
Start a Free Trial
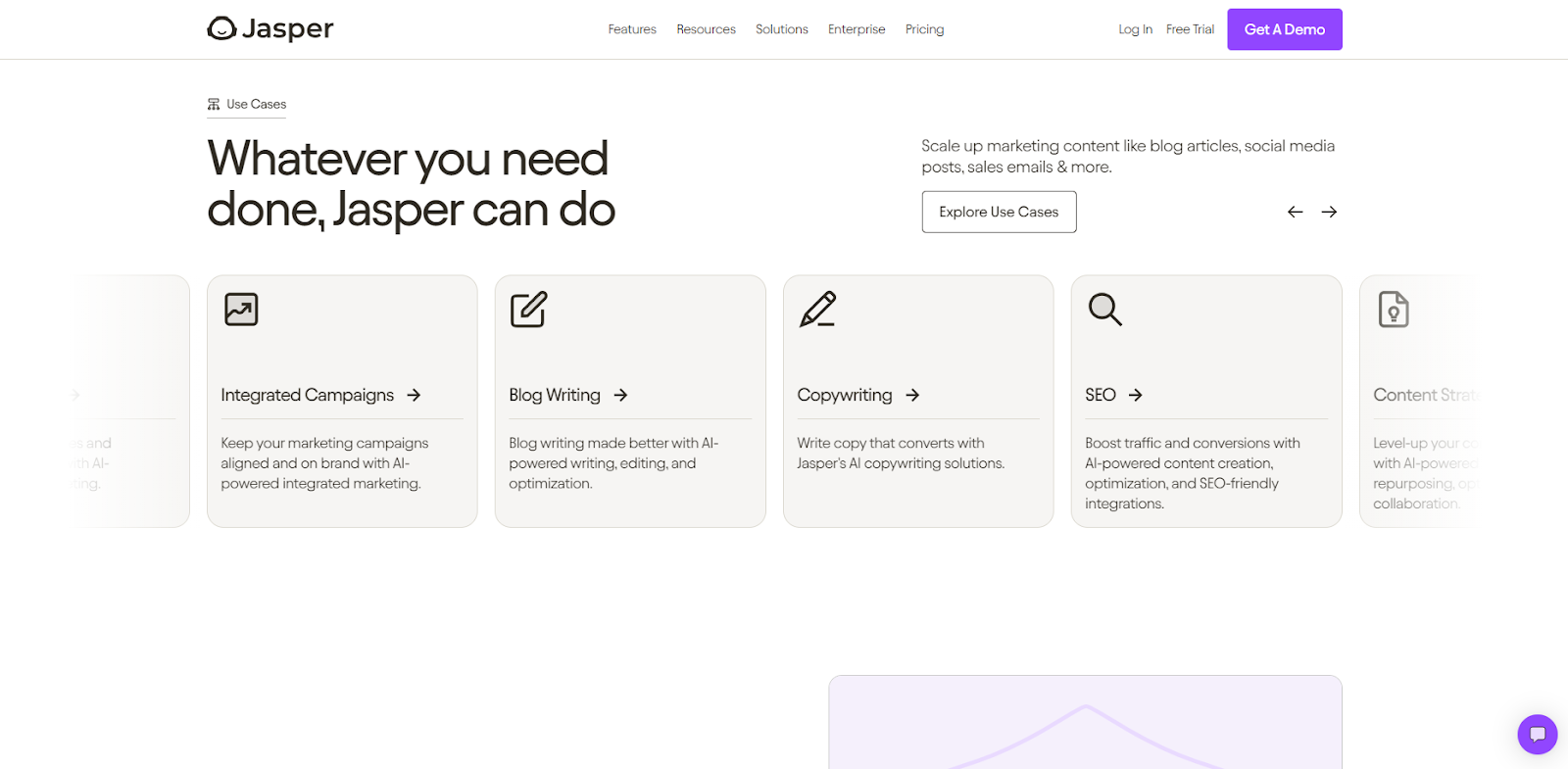(1190, 29)
